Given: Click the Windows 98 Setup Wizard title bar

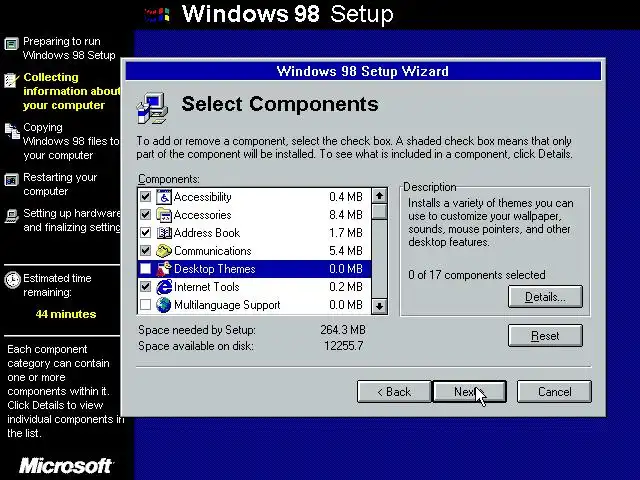Looking at the screenshot, I should tap(363, 71).
